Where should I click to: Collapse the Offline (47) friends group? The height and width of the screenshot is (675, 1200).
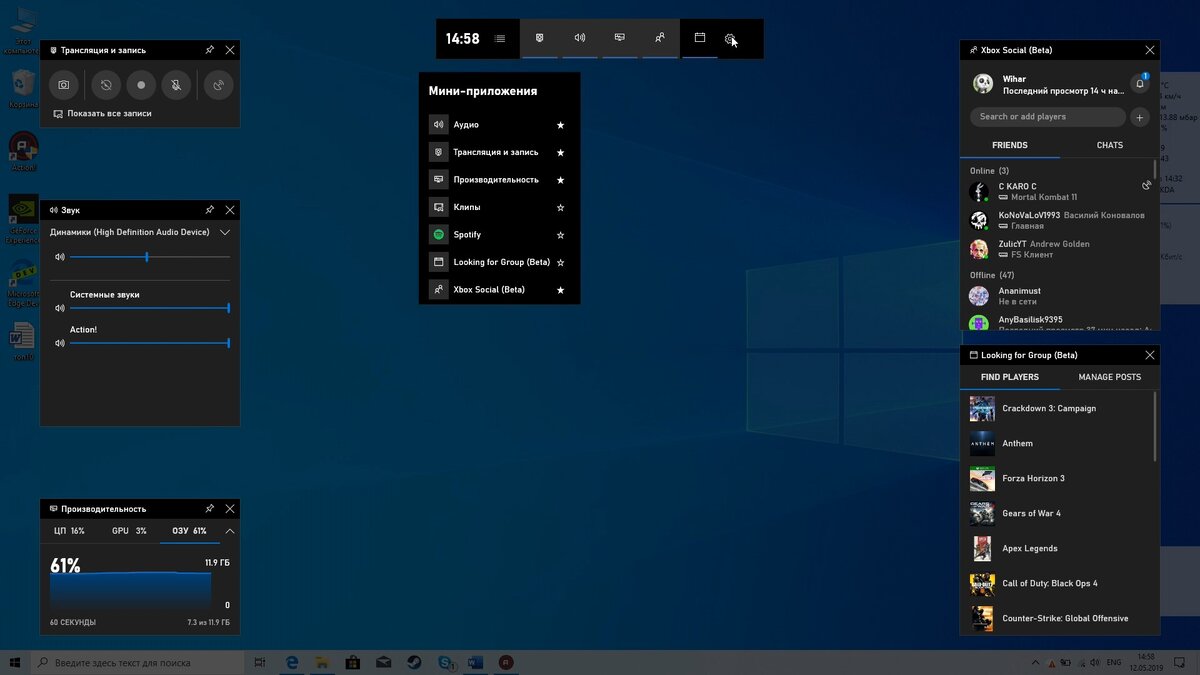click(992, 275)
